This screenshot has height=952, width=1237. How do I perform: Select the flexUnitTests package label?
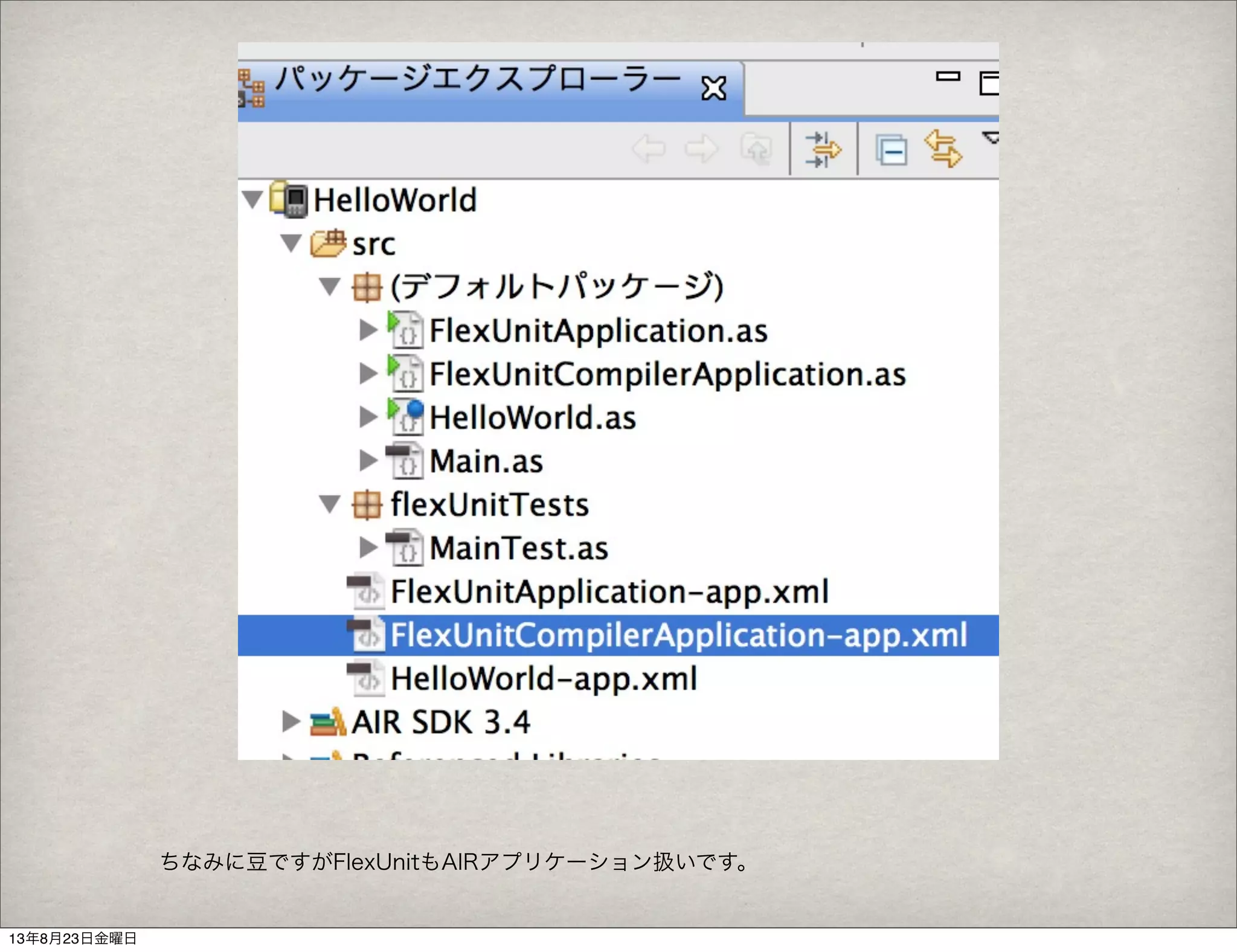coord(490,504)
